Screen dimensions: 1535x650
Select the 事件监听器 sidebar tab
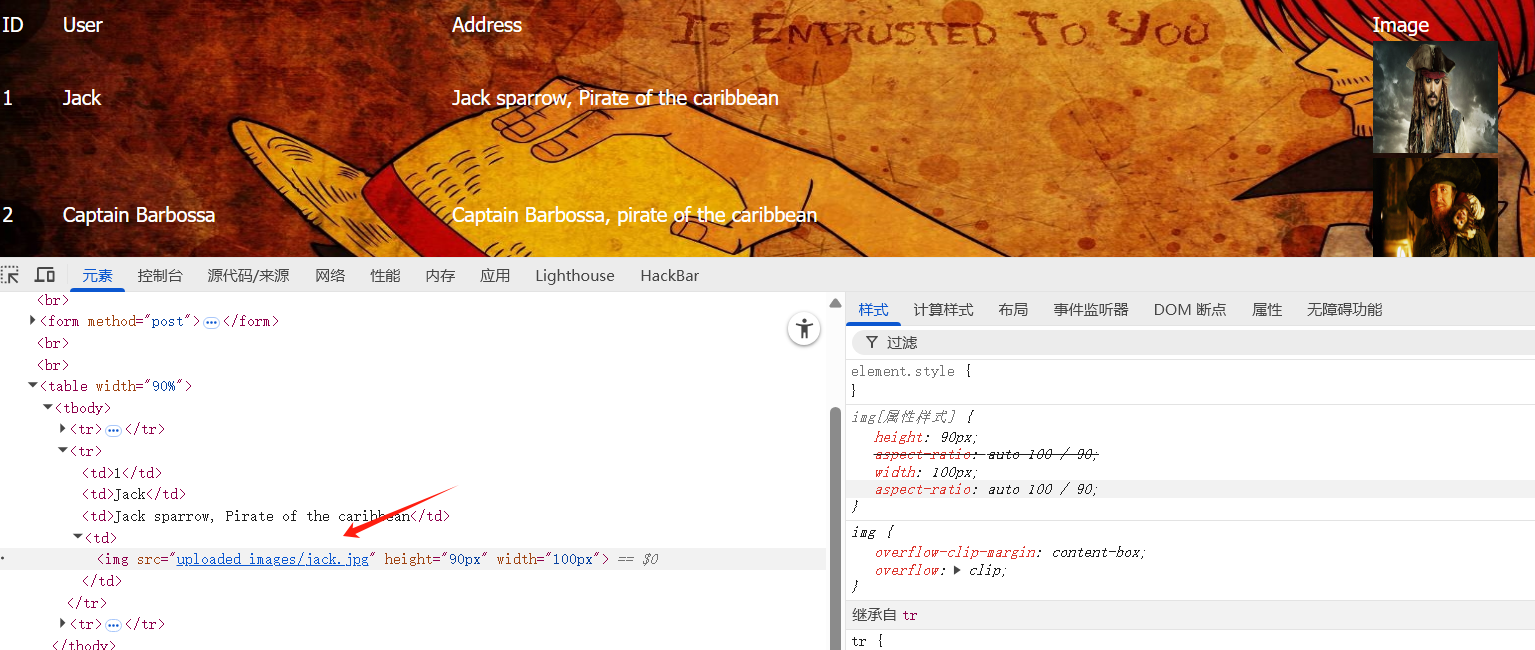coord(1091,310)
